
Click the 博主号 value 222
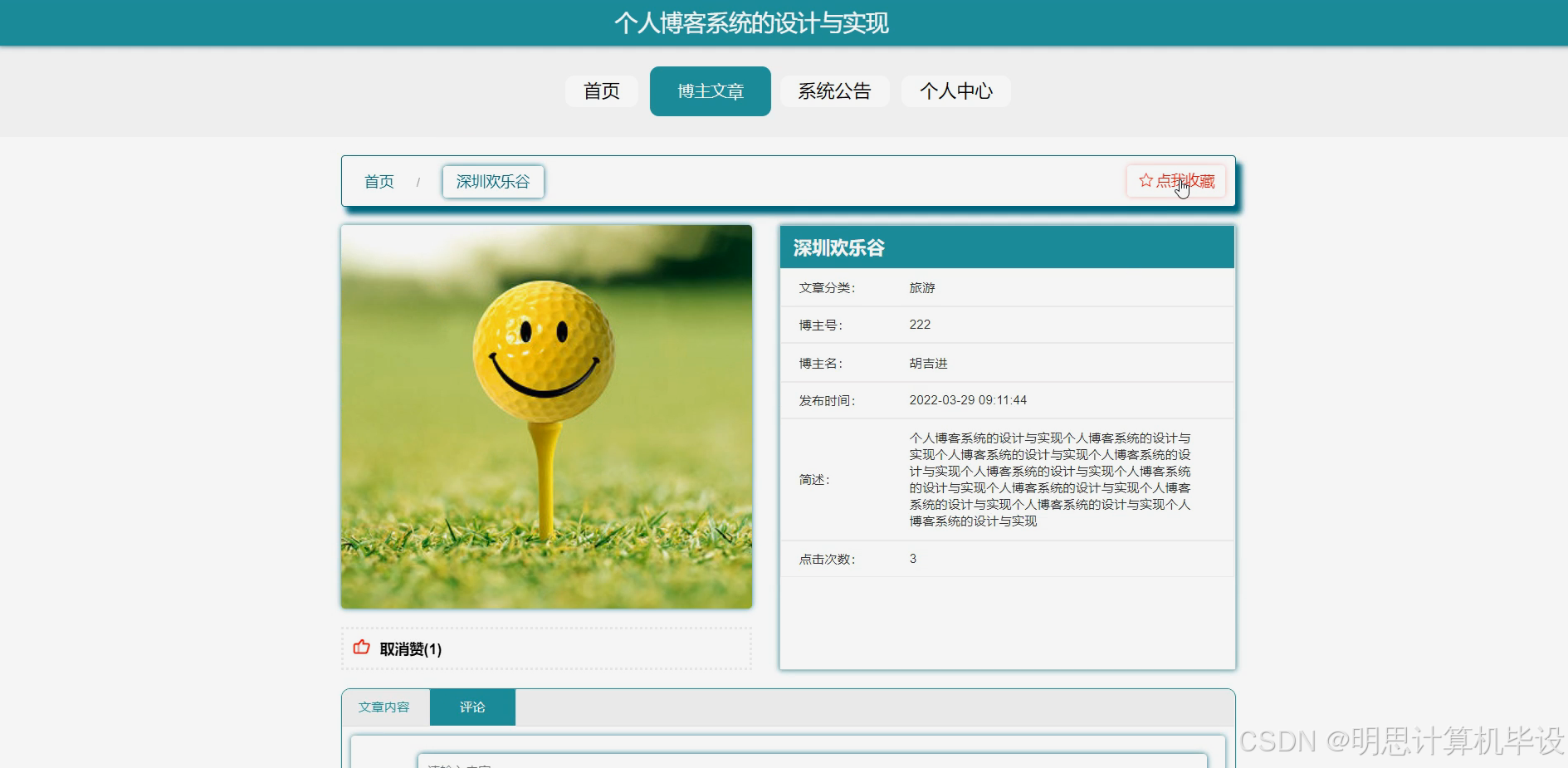pyautogui.click(x=920, y=325)
